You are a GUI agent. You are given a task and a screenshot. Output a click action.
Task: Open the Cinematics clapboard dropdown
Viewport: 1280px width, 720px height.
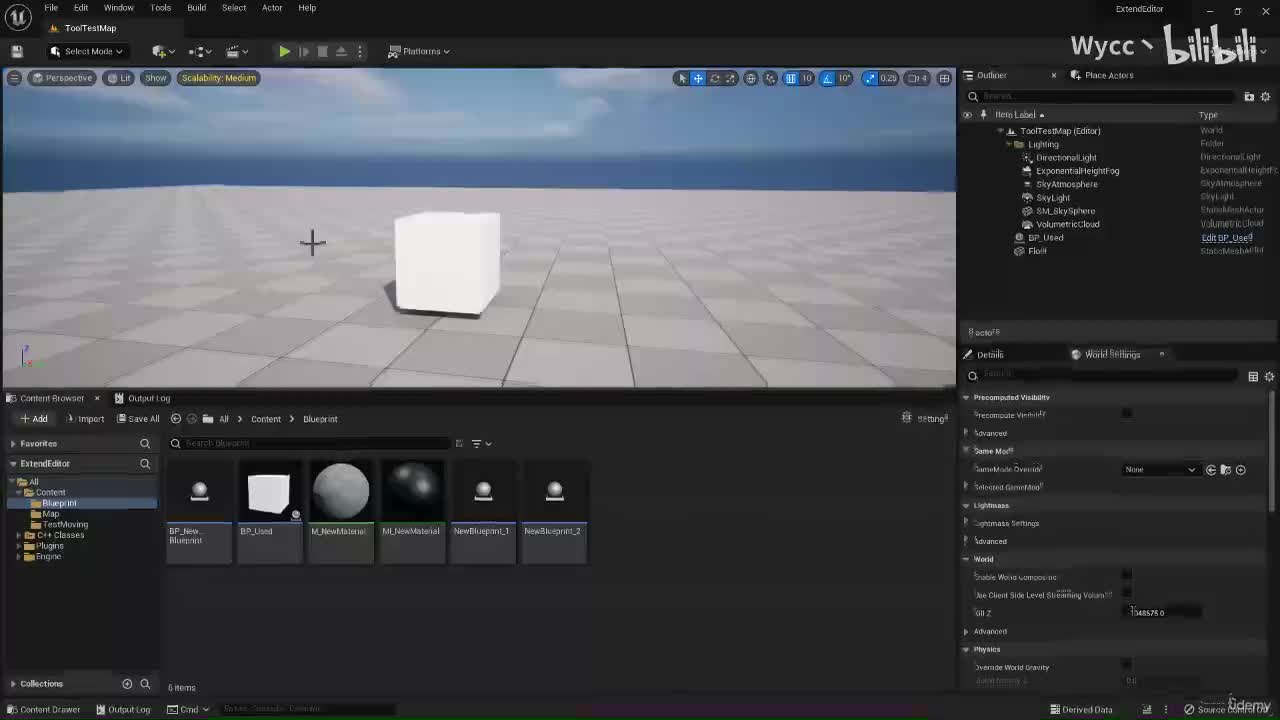tap(236, 51)
